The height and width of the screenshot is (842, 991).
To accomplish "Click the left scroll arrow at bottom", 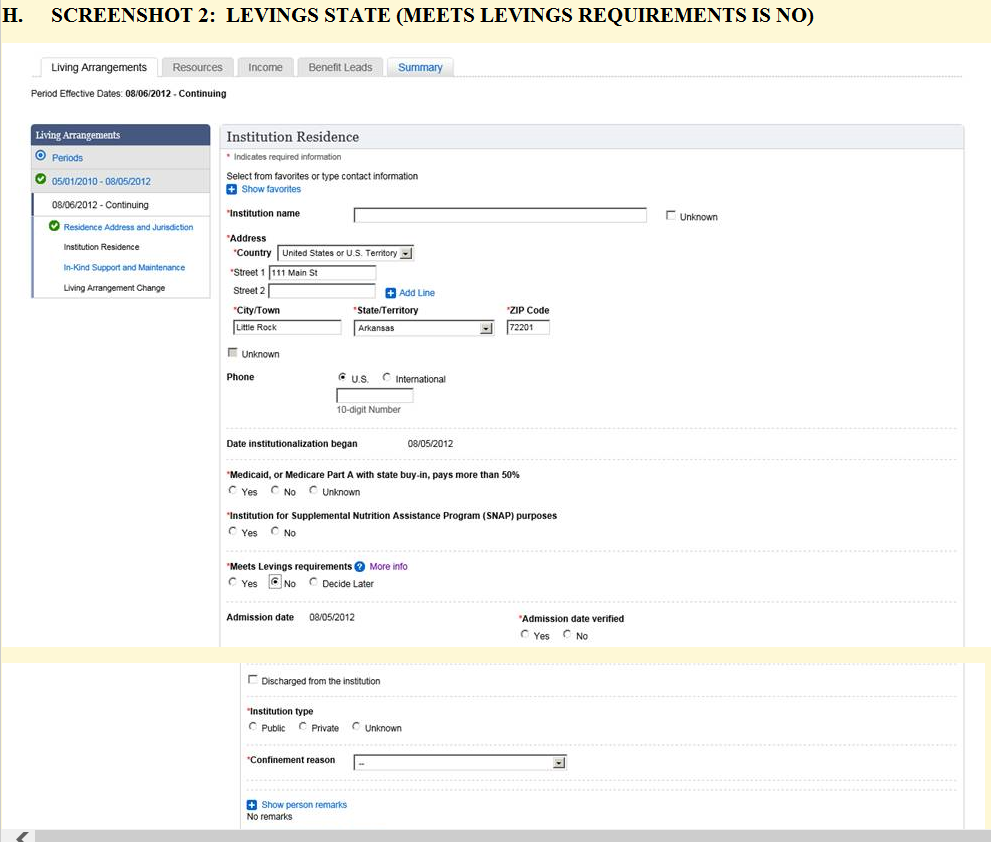I will point(22,835).
